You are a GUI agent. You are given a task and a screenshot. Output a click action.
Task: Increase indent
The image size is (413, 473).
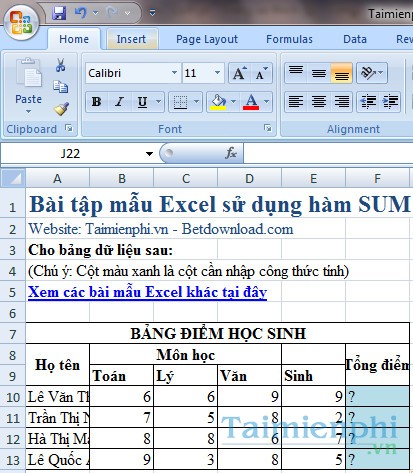[390, 102]
